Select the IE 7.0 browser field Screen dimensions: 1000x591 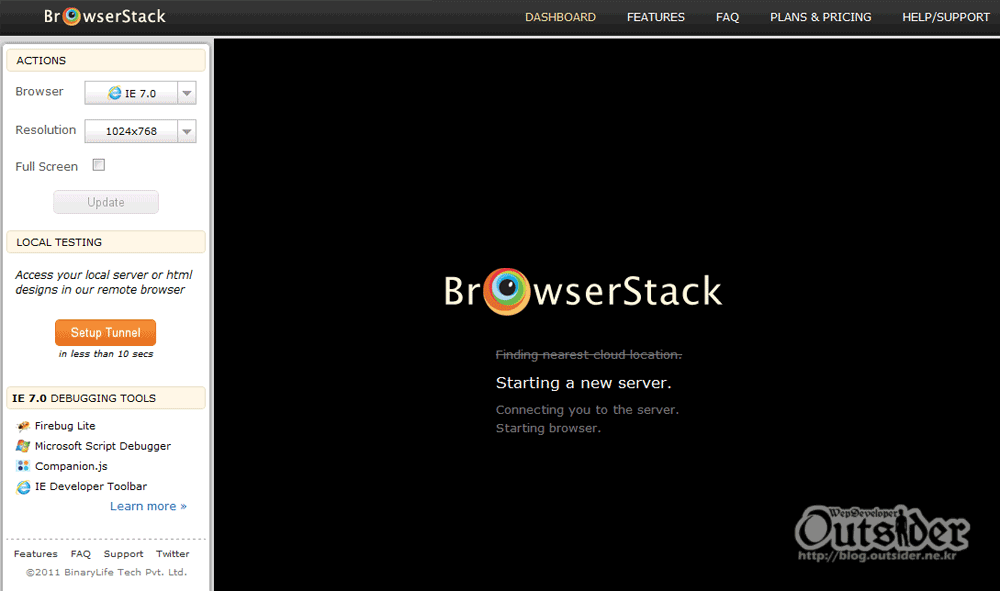tap(131, 93)
